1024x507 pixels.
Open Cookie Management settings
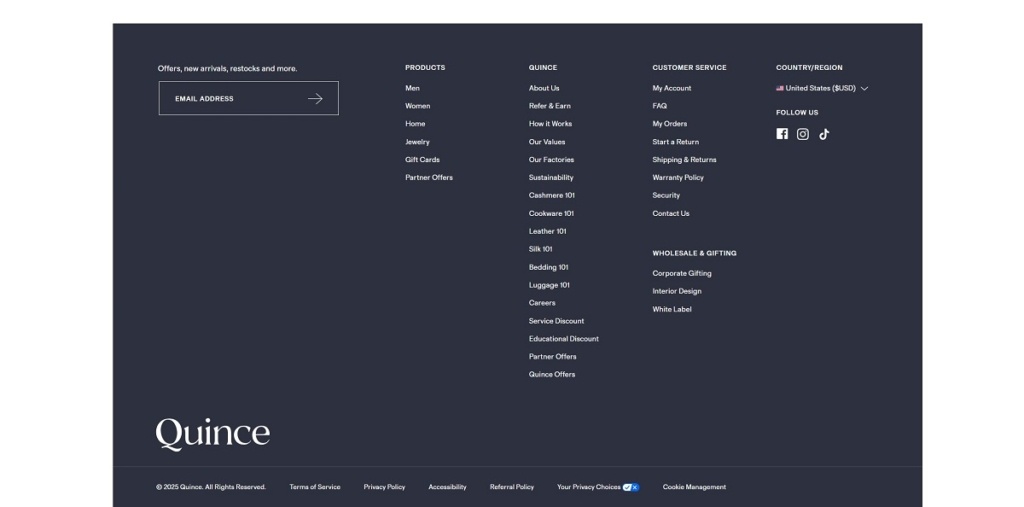click(x=694, y=487)
